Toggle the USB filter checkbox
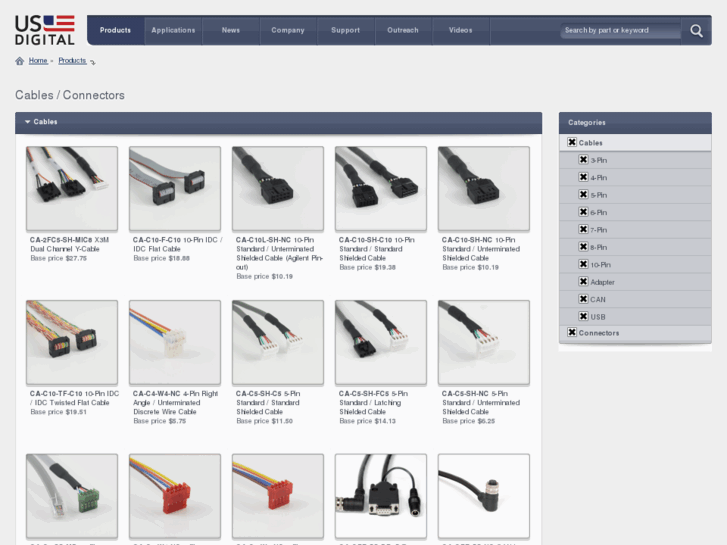Screen dimensions: 727x545 [583, 316]
